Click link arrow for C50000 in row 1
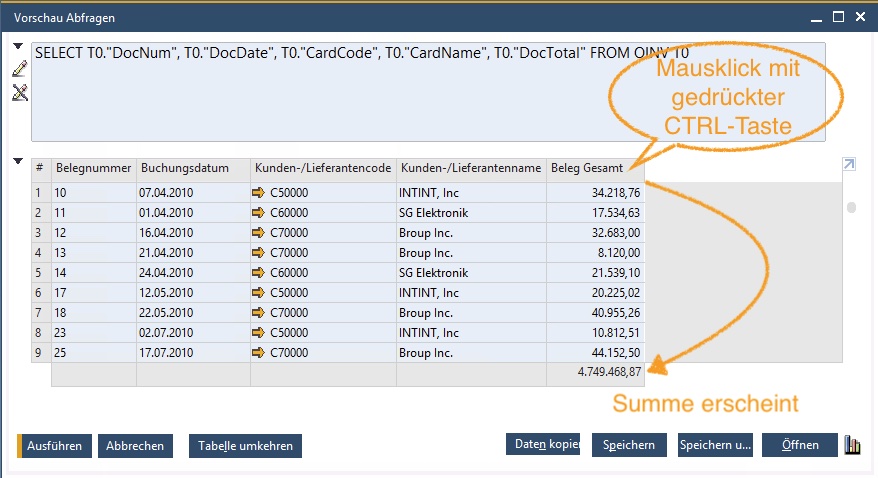878x478 pixels. tap(261, 193)
